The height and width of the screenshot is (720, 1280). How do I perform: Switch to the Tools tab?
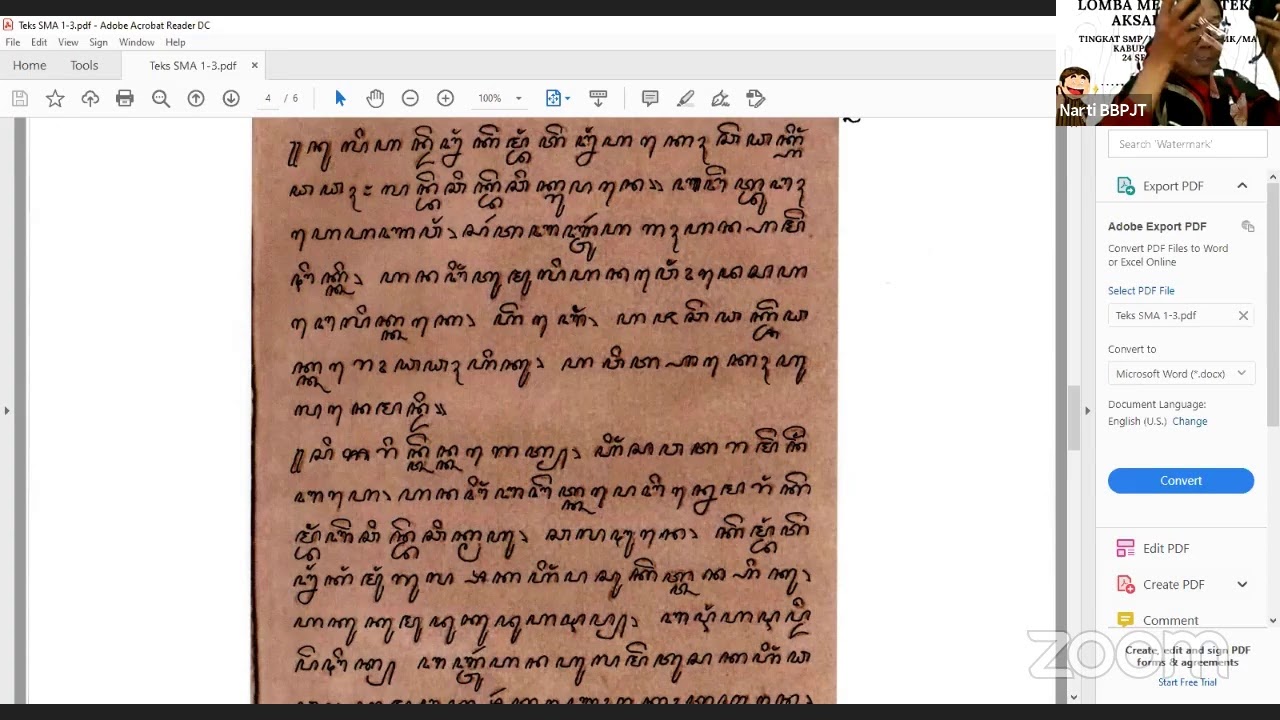[x=84, y=65]
